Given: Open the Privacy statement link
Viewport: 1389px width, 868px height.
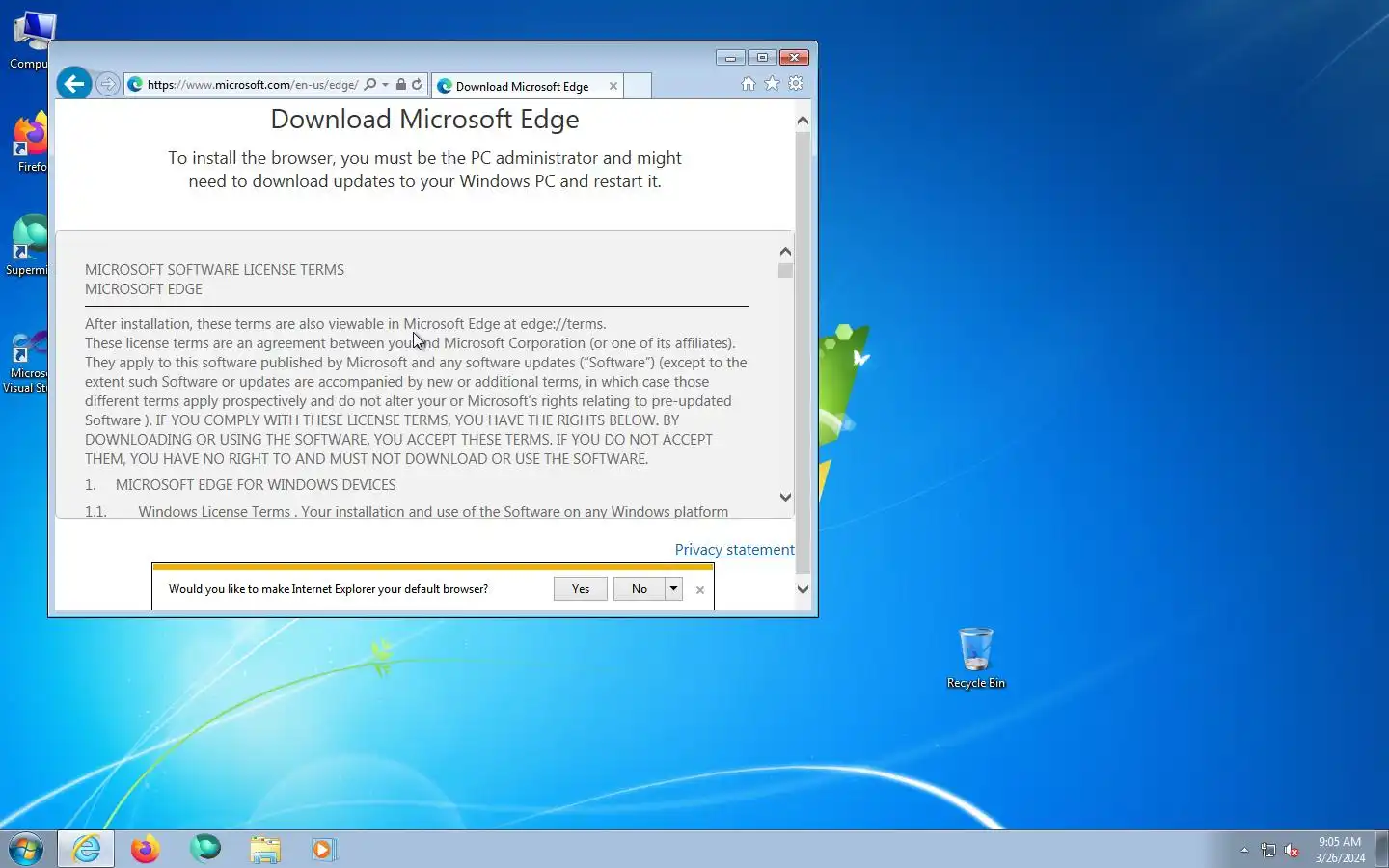Looking at the screenshot, I should (x=735, y=550).
